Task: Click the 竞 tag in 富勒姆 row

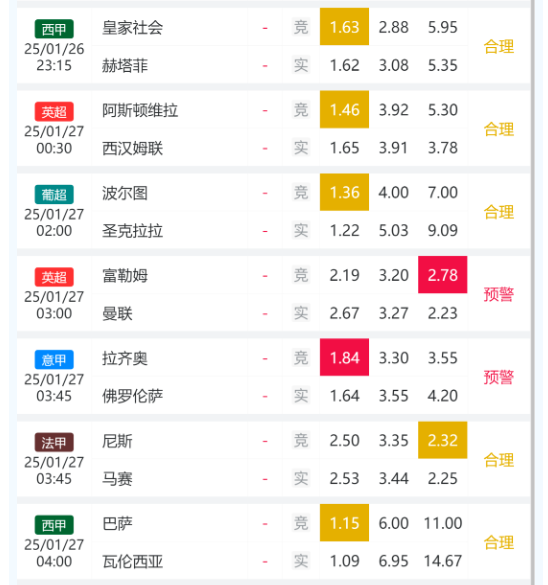Action: pos(301,275)
